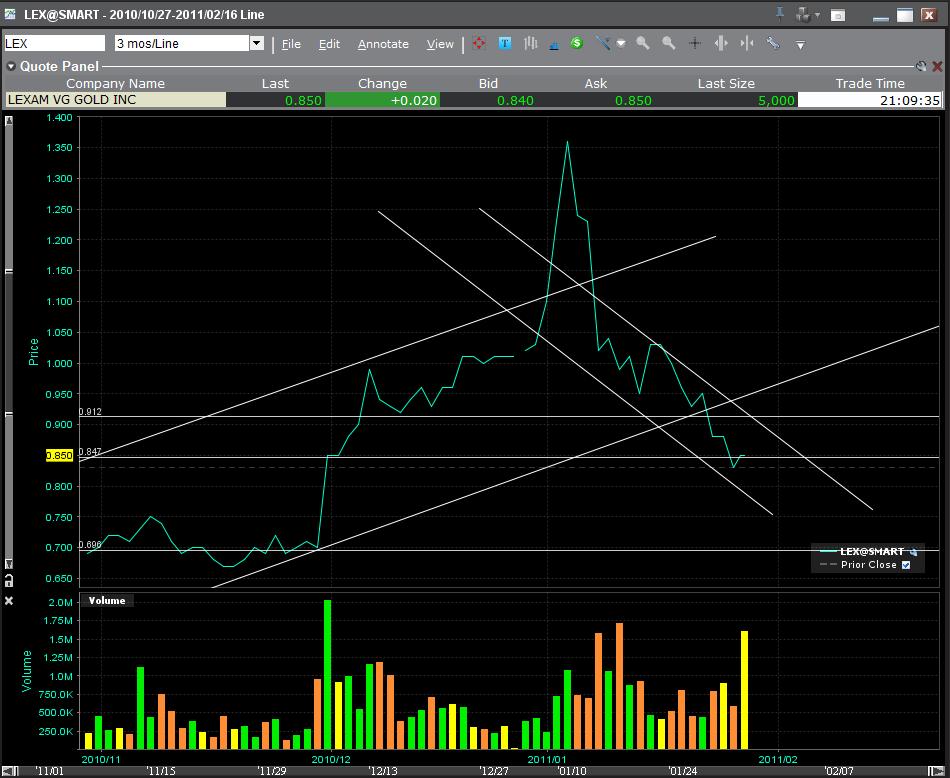Click the pin icon in the title bar
Screen dimensions: 950x778
tap(780, 14)
